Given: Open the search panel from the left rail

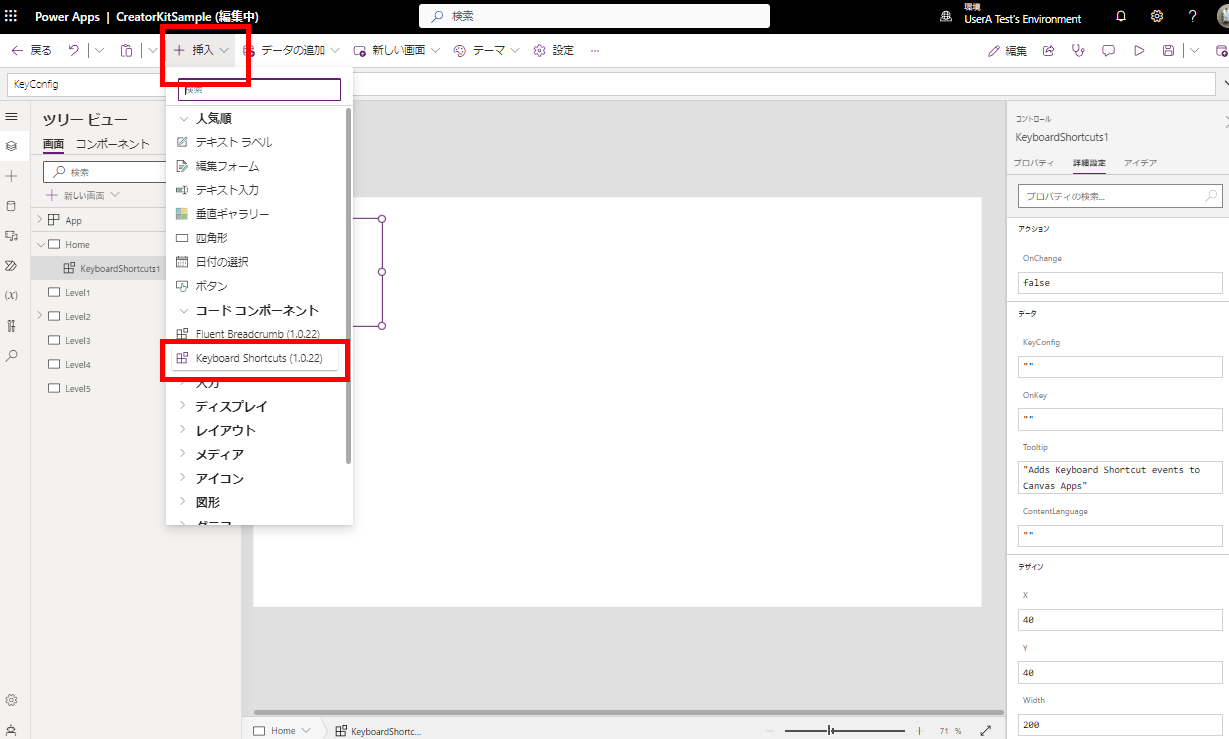Looking at the screenshot, I should coord(13,355).
